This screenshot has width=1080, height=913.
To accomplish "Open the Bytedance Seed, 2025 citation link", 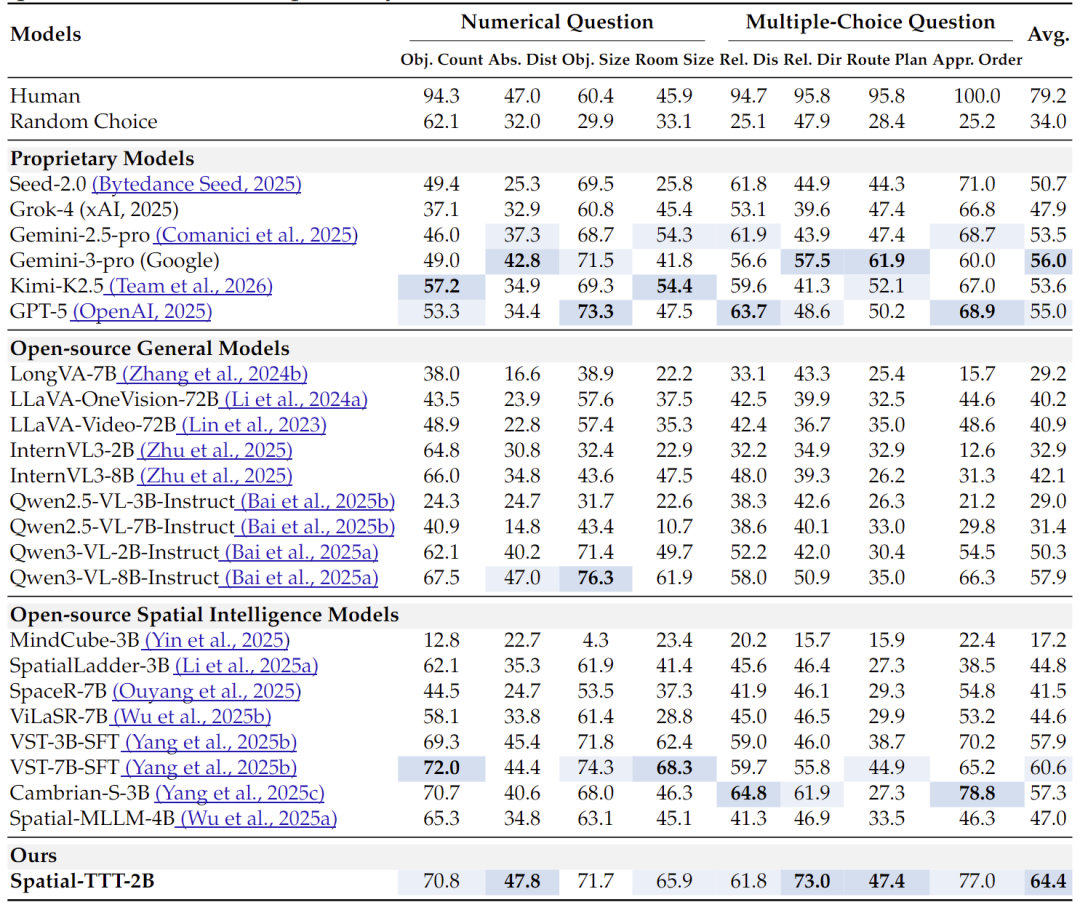I will click(x=196, y=185).
